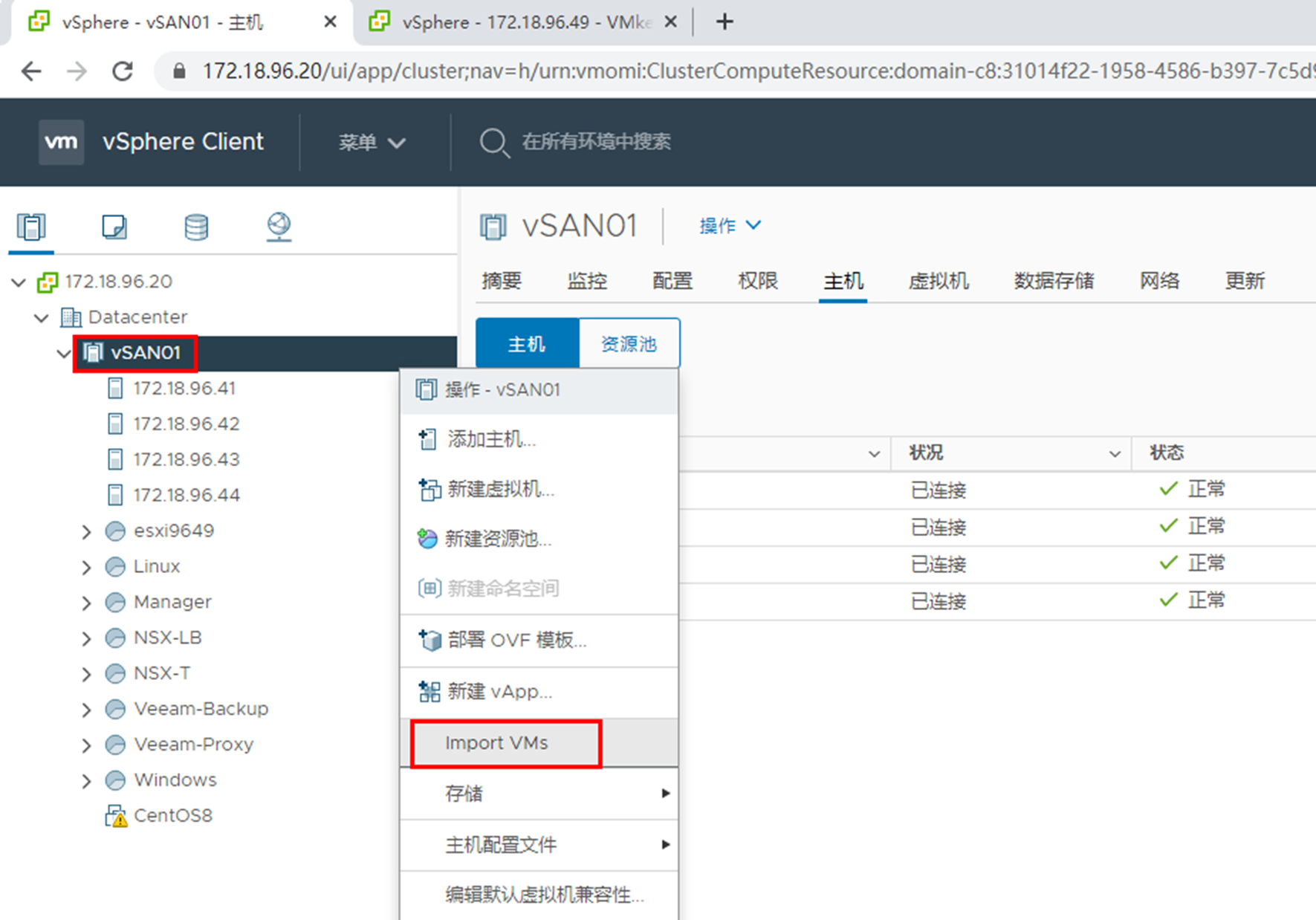Open the 菜单 dropdown in header

point(372,142)
